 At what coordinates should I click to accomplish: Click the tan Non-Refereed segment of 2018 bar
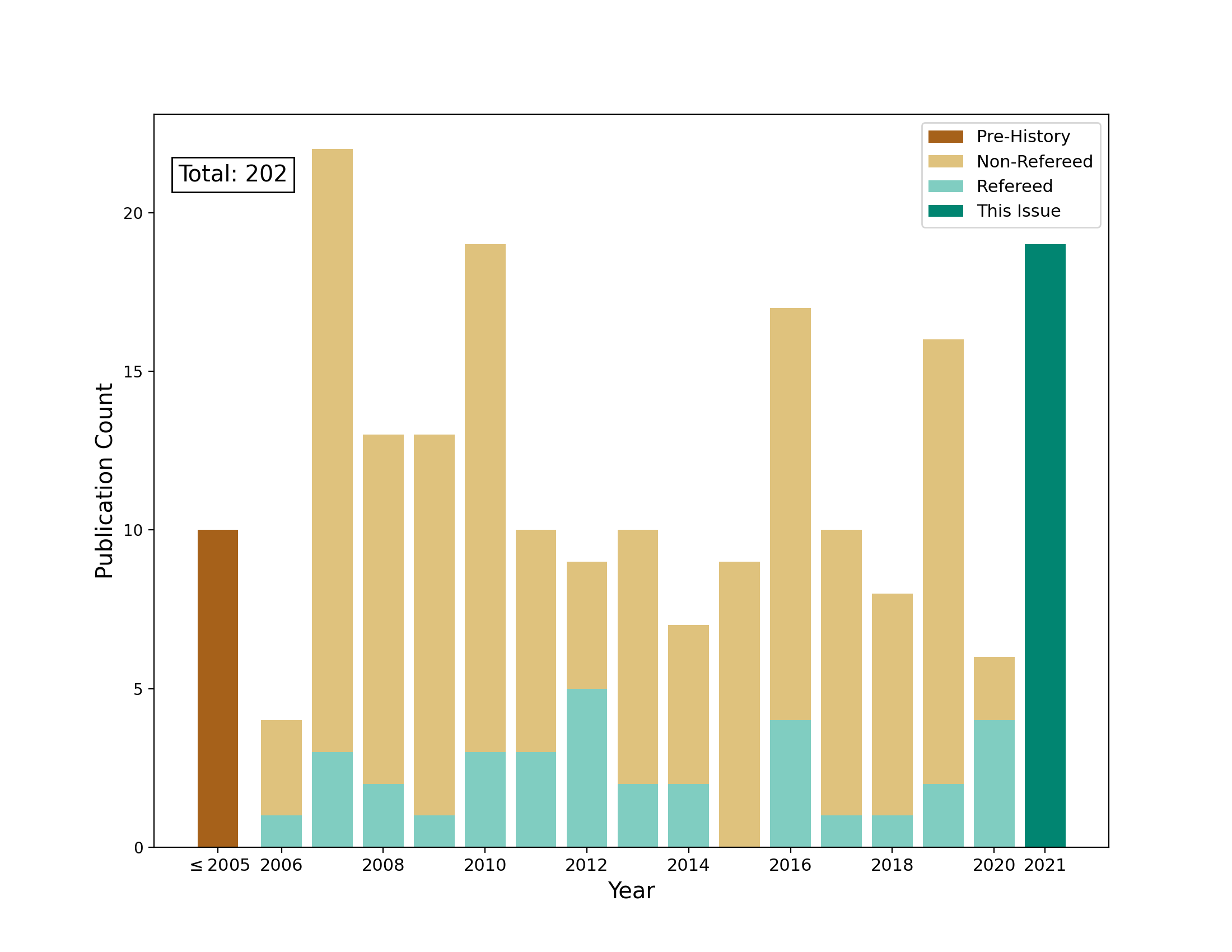pos(892,704)
